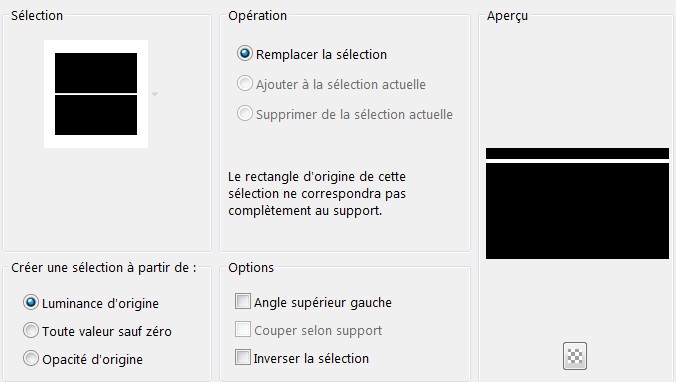Select Opacité d'origine option
The image size is (676, 382).
point(31,359)
